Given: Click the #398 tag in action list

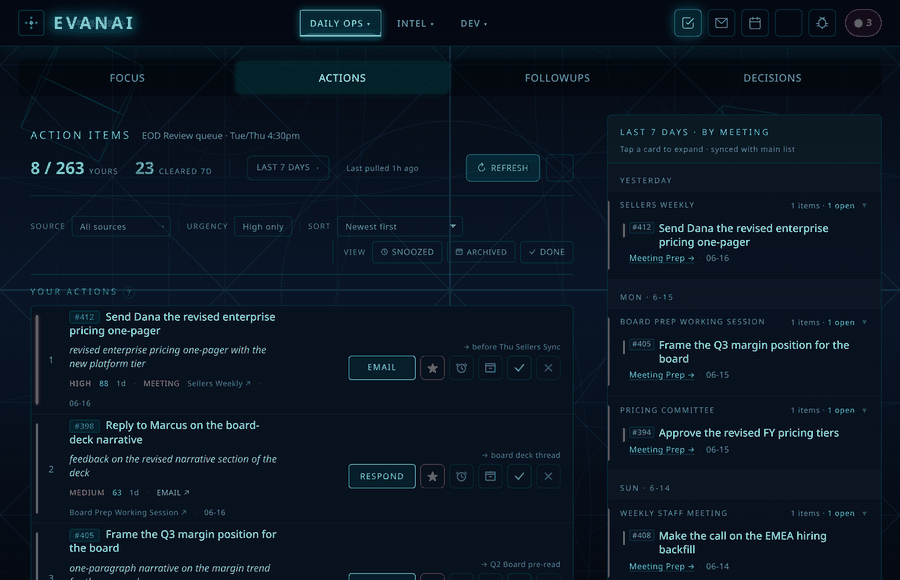Looking at the screenshot, I should point(84,426).
